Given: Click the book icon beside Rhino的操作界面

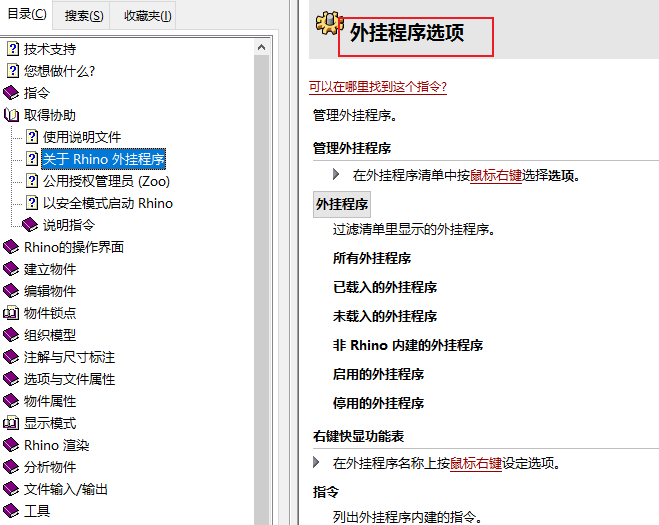Looking at the screenshot, I should click(11, 247).
